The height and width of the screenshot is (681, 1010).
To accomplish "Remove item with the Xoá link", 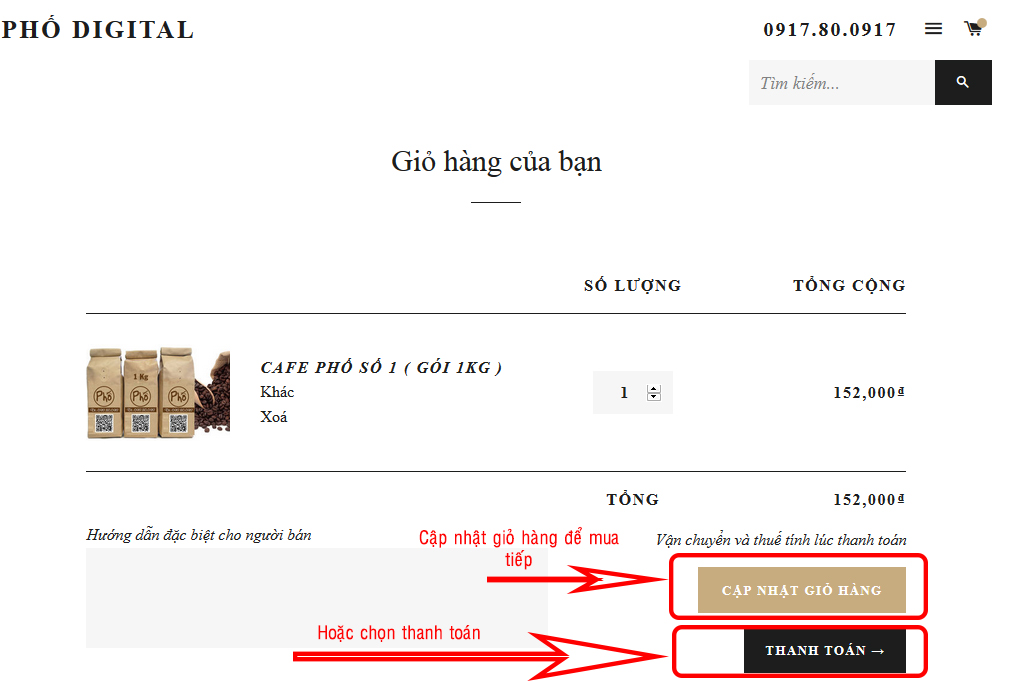I will 274,417.
